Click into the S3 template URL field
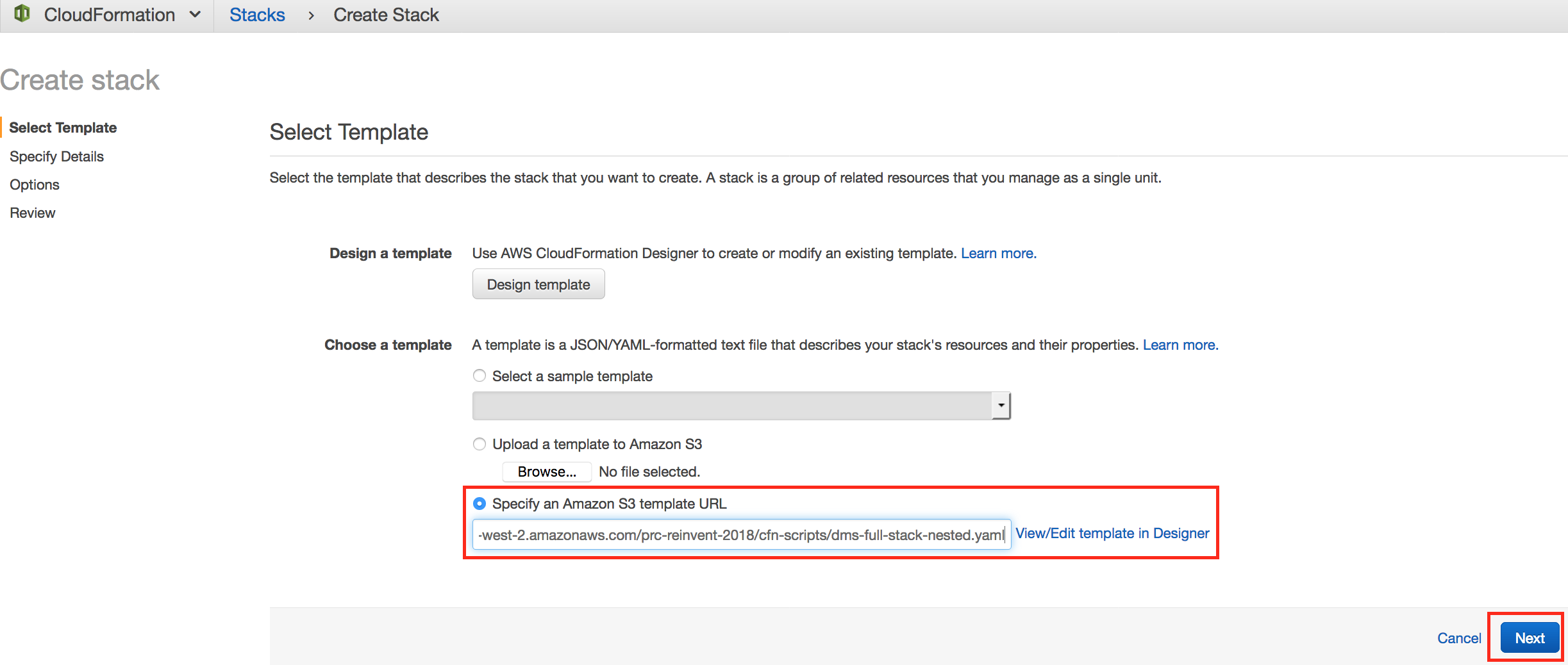The image size is (1568, 665). point(742,534)
